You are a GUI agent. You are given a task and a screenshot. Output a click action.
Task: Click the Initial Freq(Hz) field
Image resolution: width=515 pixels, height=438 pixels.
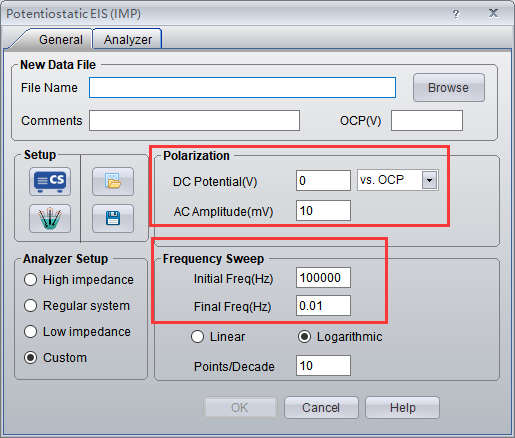pos(323,277)
